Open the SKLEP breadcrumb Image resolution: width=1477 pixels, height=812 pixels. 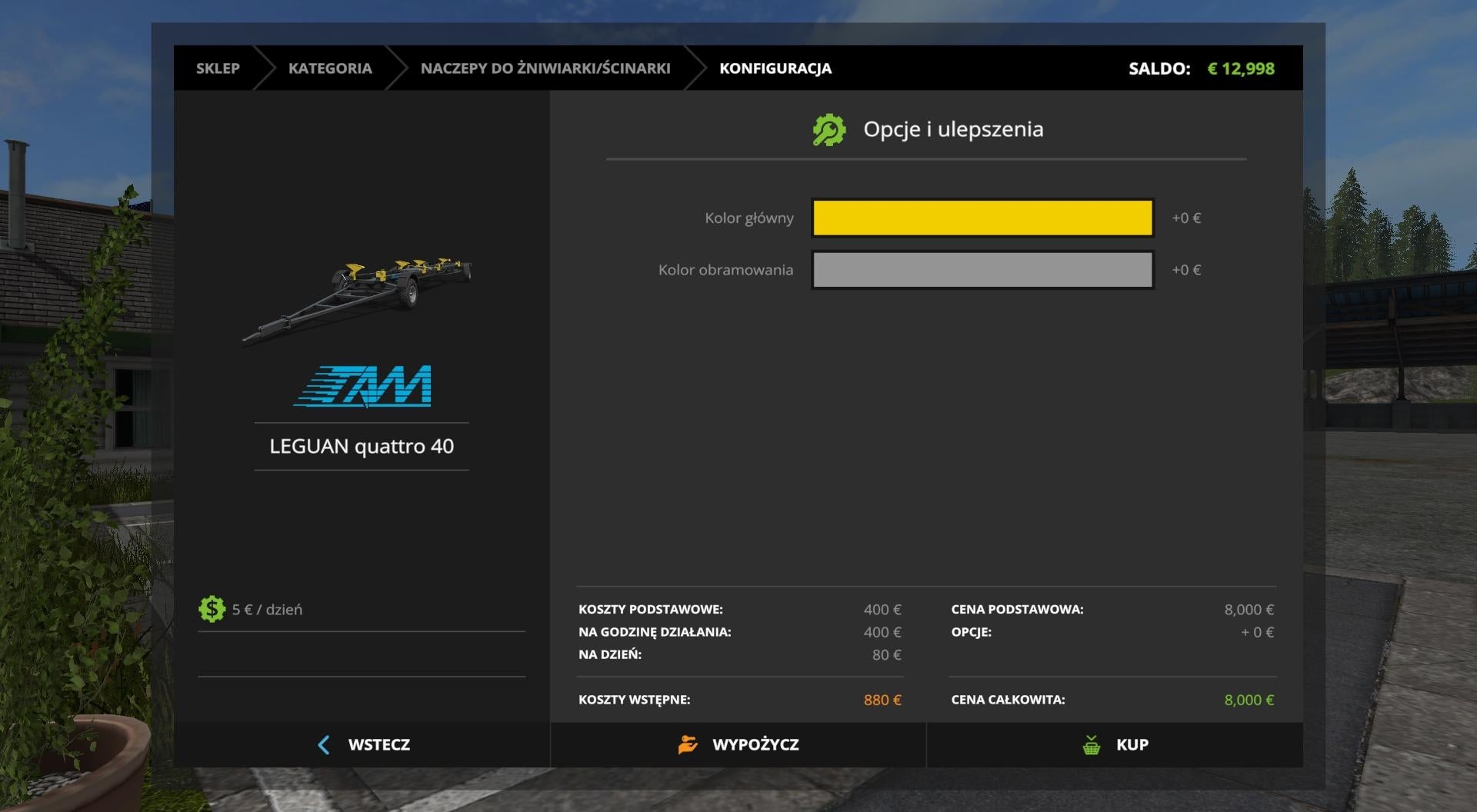click(x=218, y=68)
